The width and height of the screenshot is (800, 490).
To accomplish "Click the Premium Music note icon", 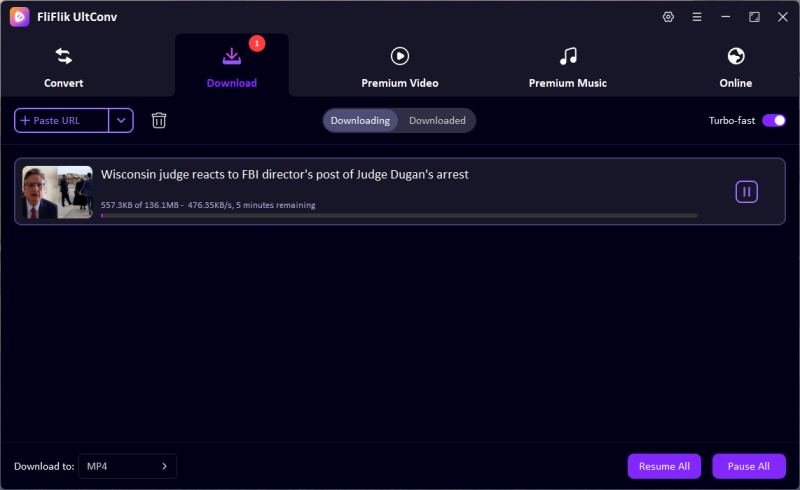I will pyautogui.click(x=568, y=56).
